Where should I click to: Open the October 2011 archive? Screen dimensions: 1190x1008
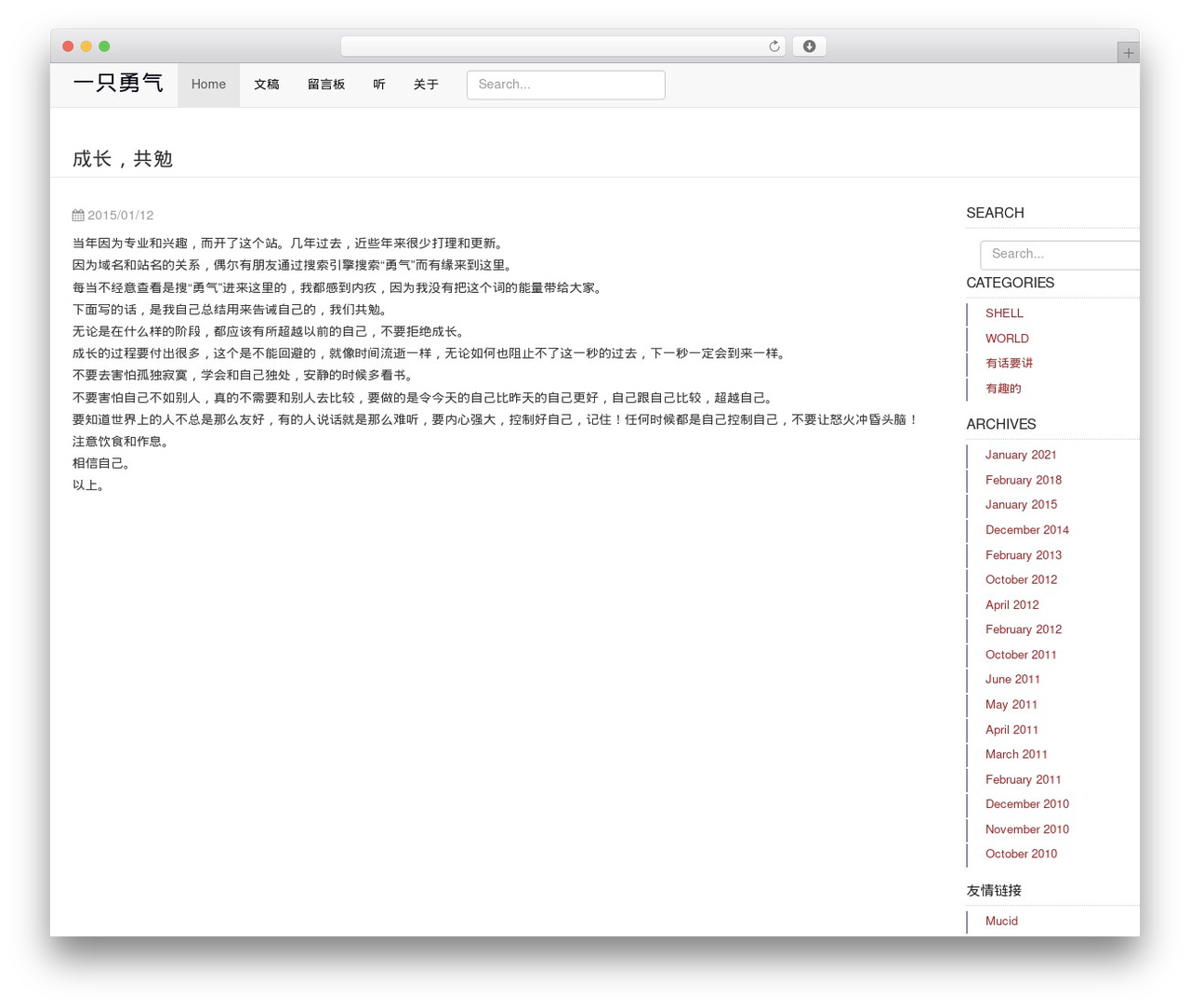1021,655
